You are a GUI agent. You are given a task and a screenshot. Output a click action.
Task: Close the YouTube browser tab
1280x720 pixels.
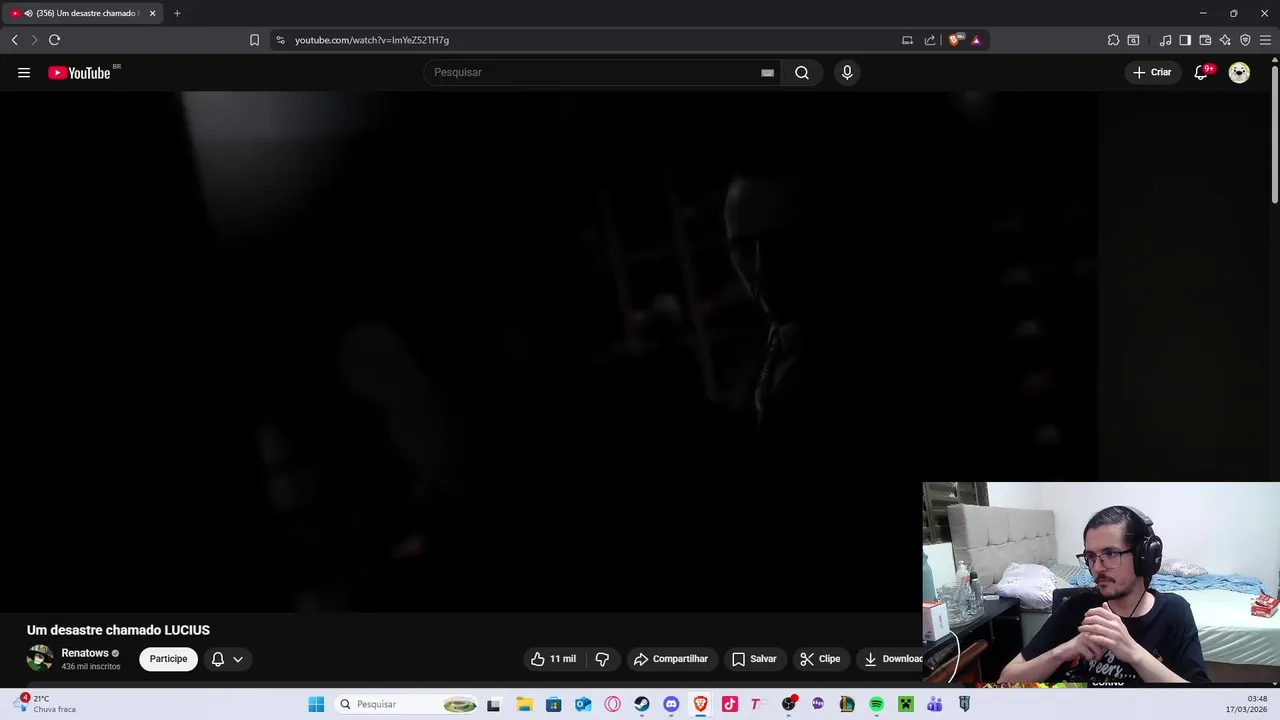coord(152,13)
